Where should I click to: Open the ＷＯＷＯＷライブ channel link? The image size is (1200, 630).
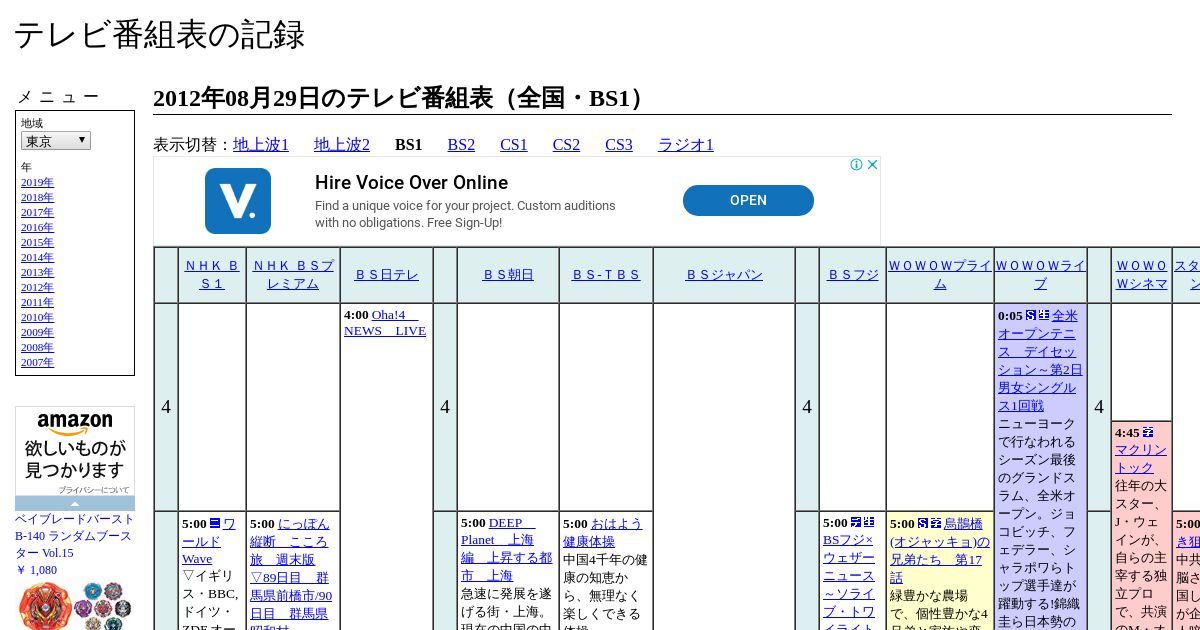pos(1041,275)
